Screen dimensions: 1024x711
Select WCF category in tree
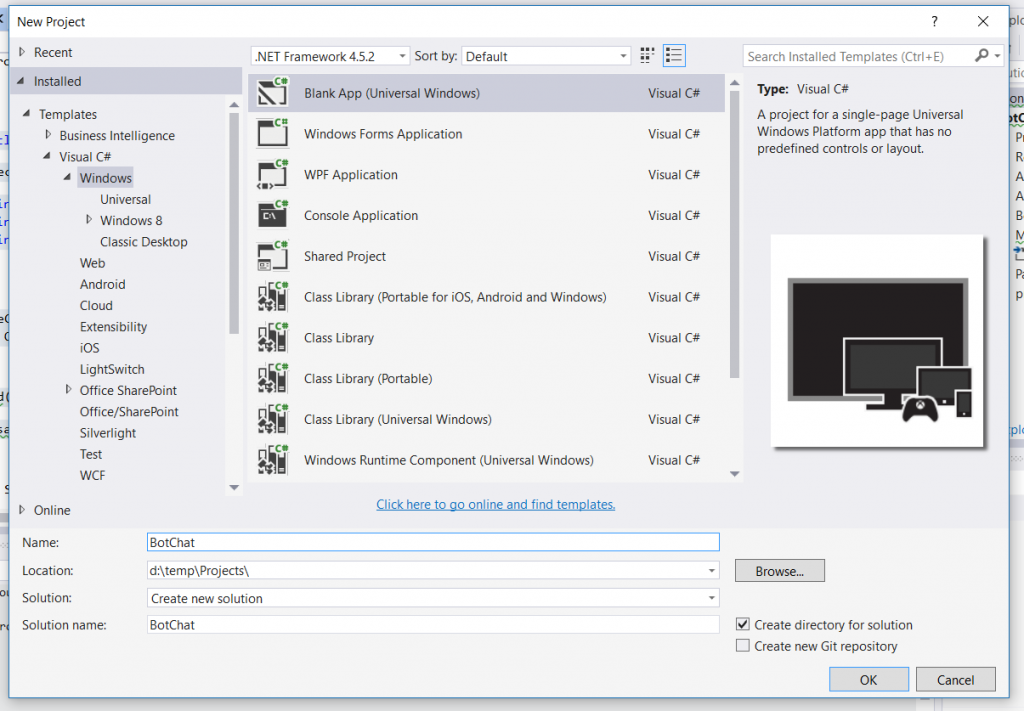pos(92,475)
